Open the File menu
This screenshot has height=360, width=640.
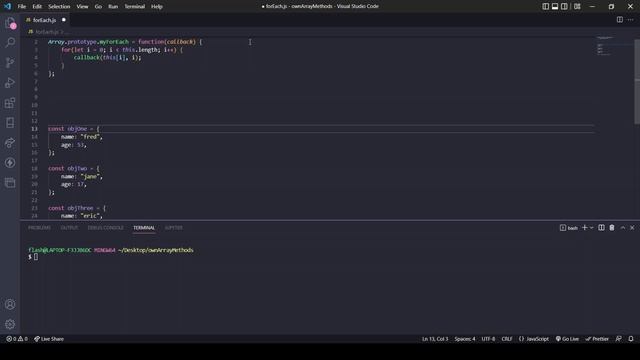click(x=22, y=7)
